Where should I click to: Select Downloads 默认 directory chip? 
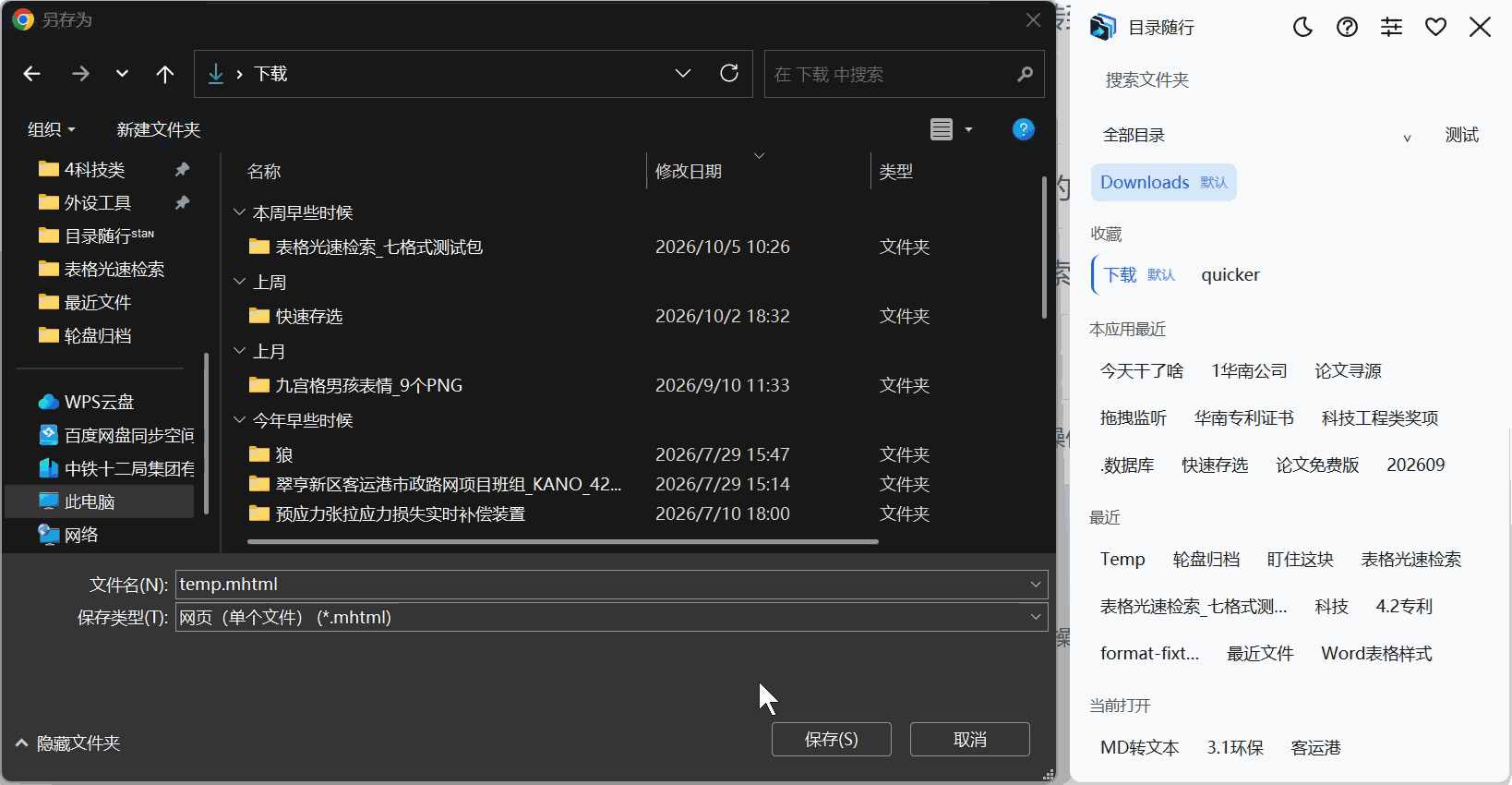(1164, 183)
